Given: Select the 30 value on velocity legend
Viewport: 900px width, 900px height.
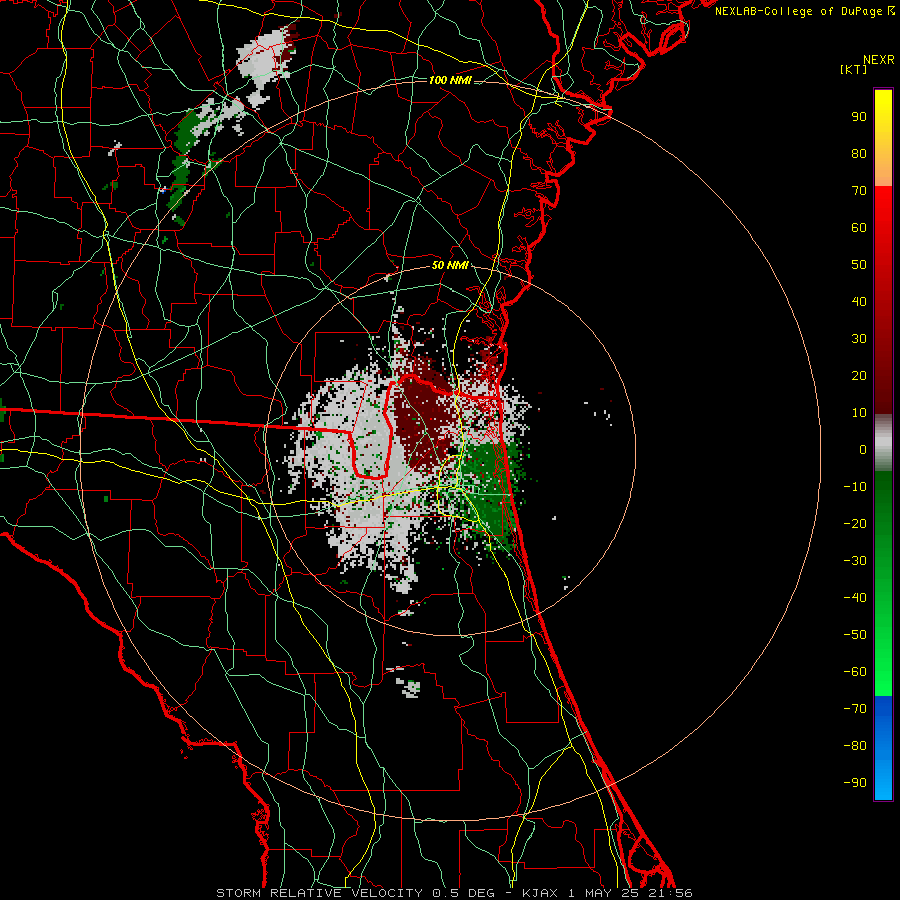Looking at the screenshot, I should click(859, 339).
